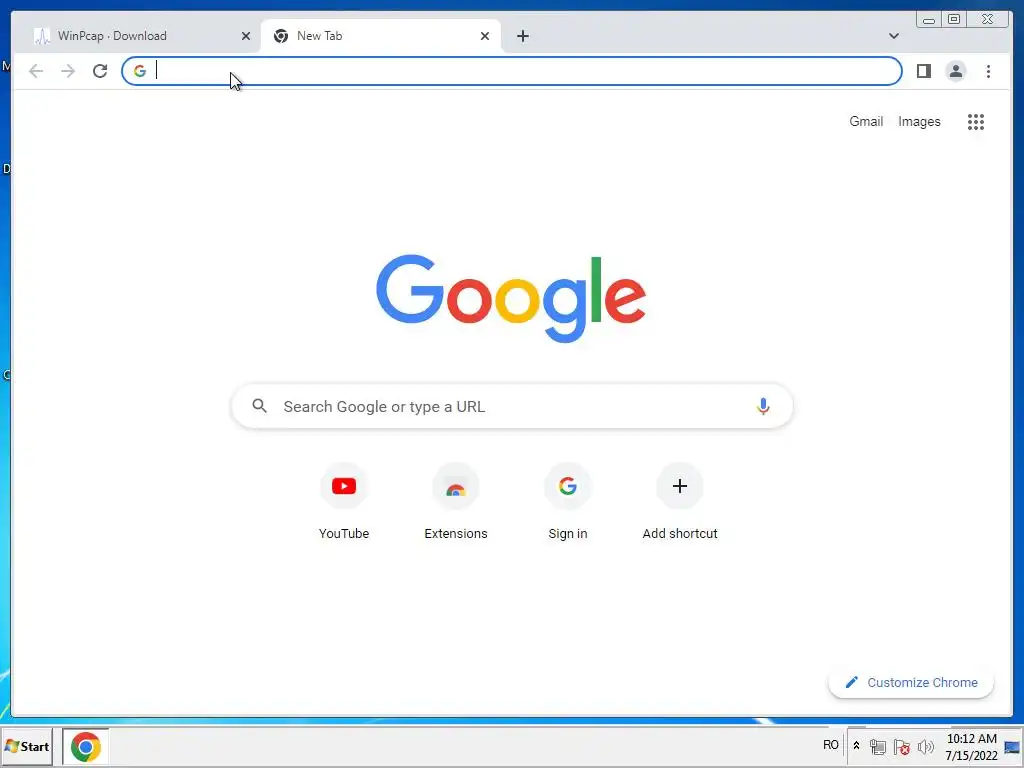Open the Extensions shortcut
Image resolution: width=1024 pixels, height=768 pixels.
coord(456,502)
